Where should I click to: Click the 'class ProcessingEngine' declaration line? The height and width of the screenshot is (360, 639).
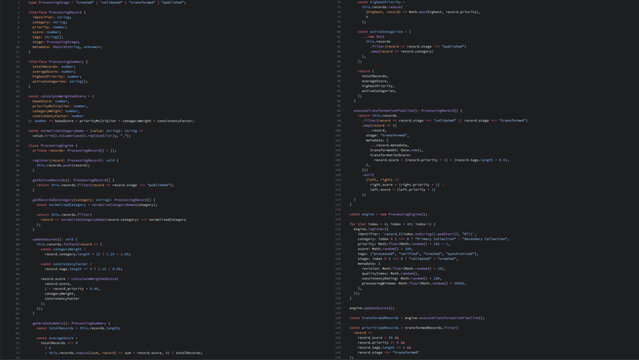tap(53, 146)
